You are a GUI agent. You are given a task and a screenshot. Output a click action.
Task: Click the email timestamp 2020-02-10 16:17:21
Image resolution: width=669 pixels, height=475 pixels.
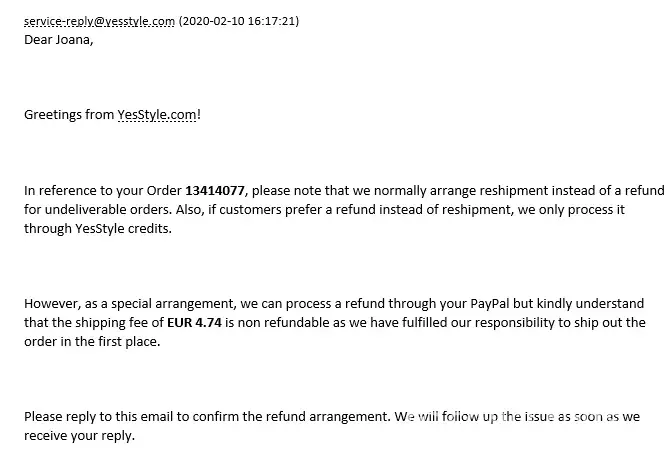(238, 22)
